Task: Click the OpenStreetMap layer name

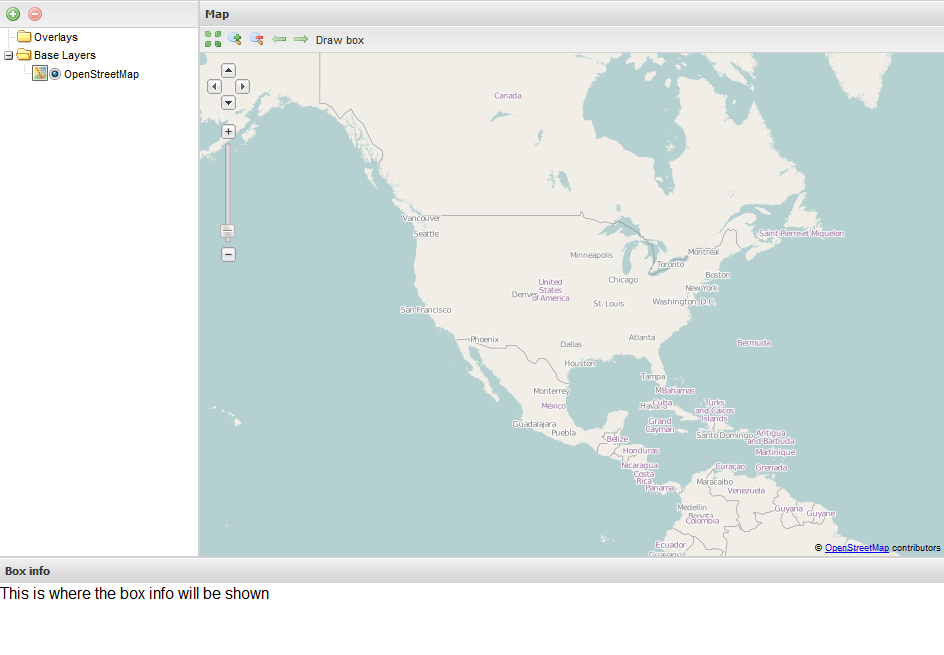Action: 101,74
